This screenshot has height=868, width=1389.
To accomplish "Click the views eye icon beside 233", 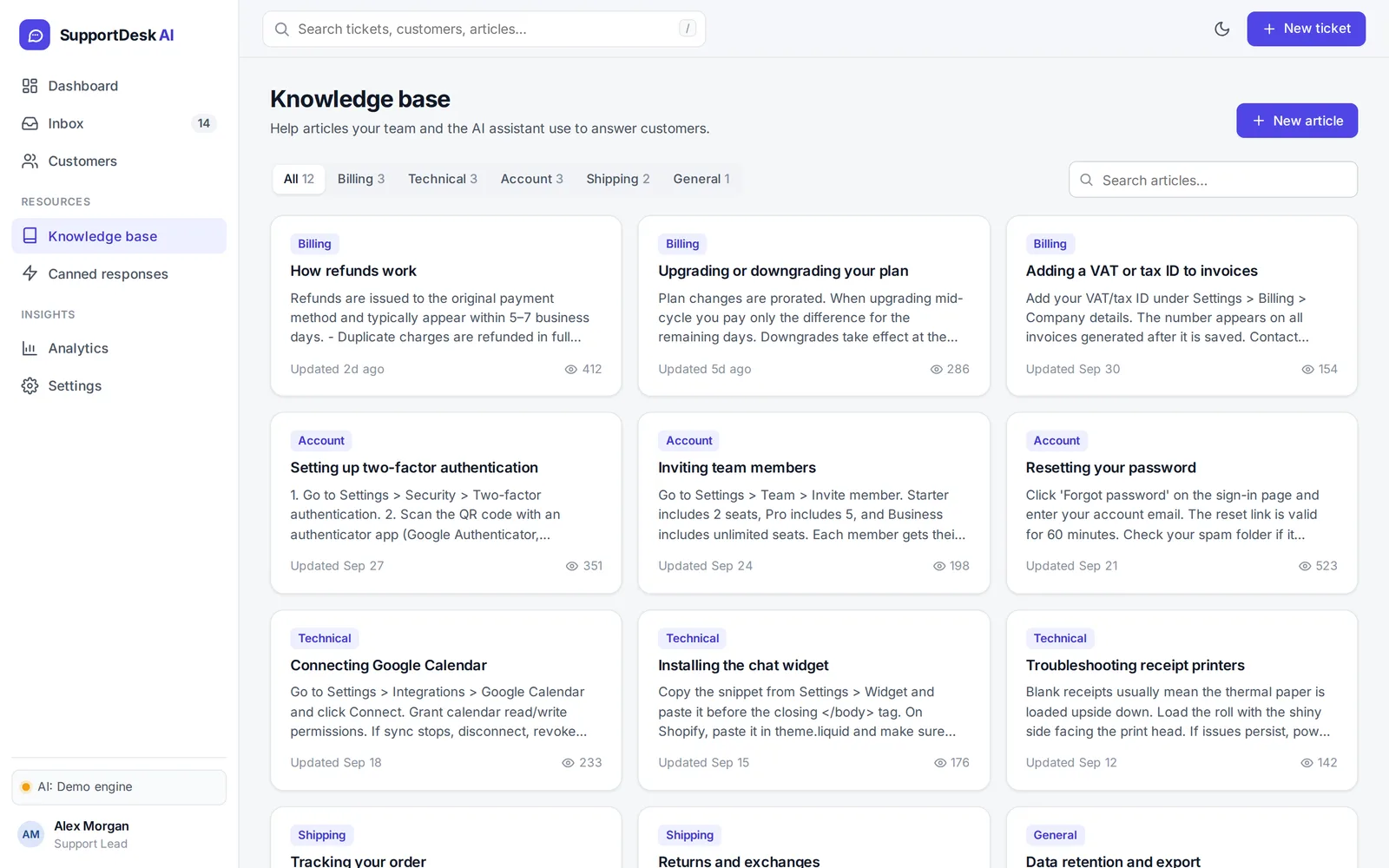I will tap(569, 763).
